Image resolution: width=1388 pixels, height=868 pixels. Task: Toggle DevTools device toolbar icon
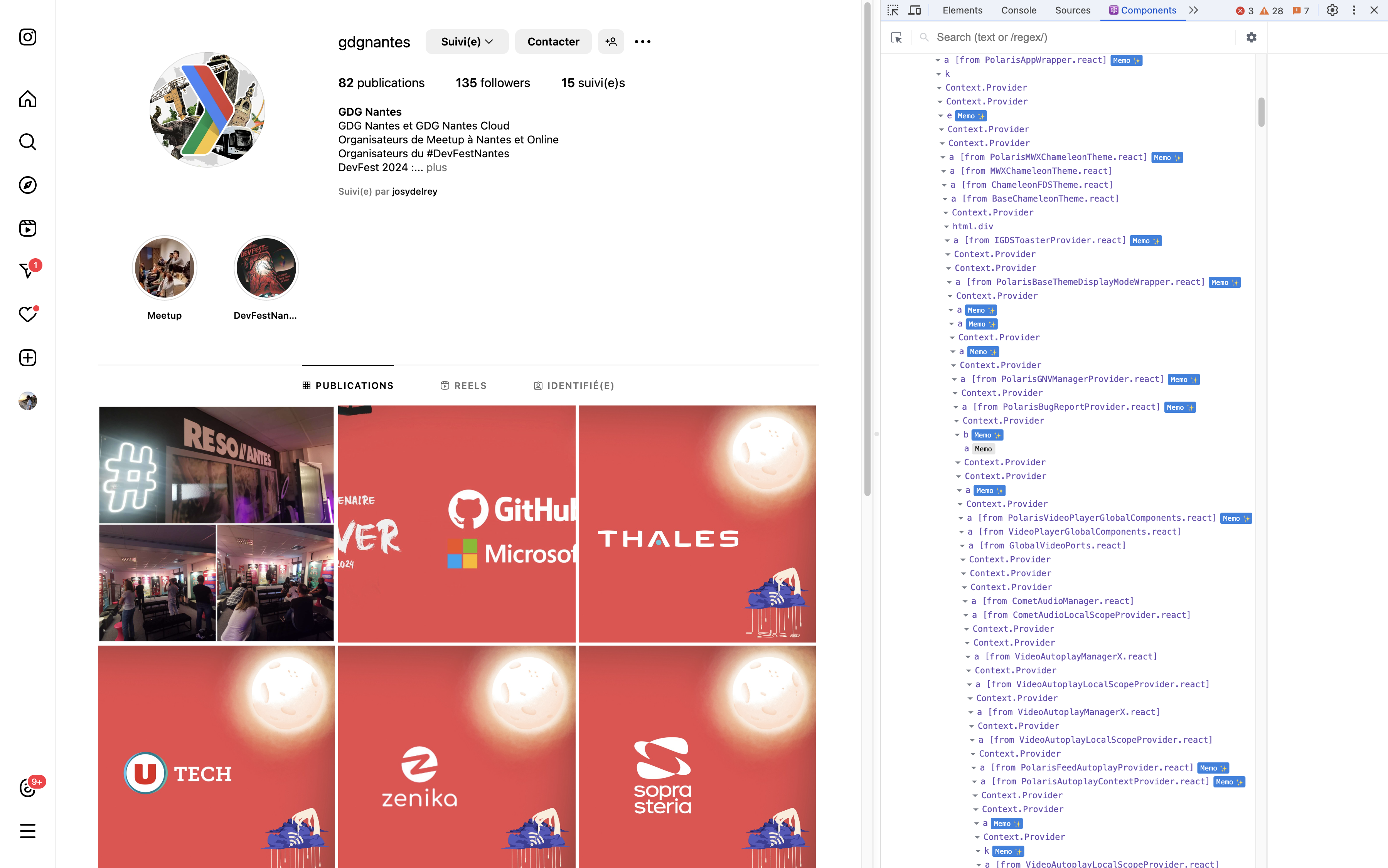click(x=915, y=10)
